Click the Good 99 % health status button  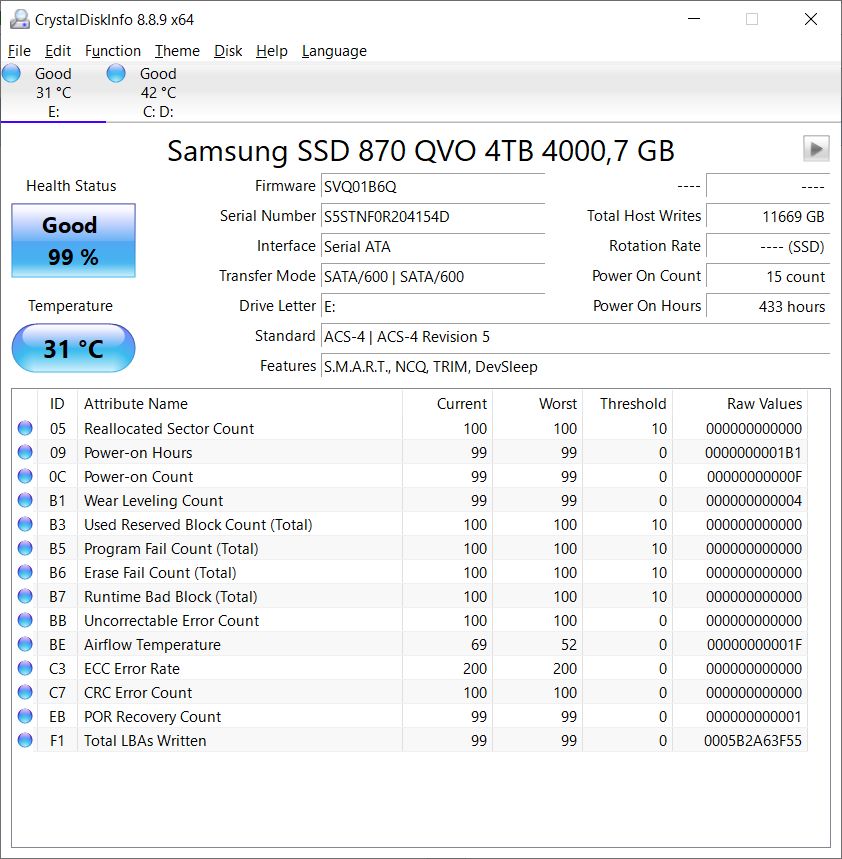[73, 240]
